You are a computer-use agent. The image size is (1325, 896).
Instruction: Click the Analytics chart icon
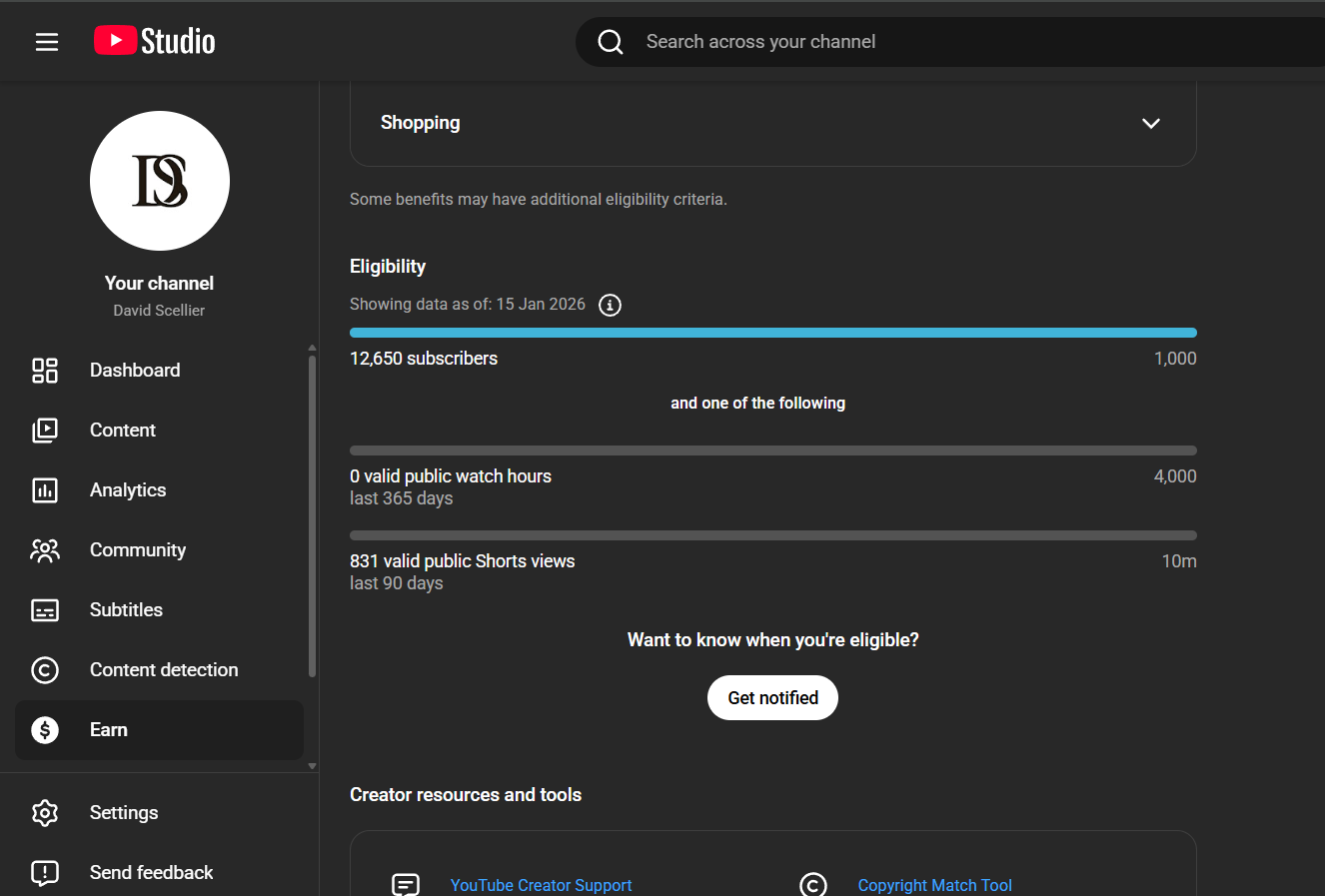pos(45,490)
